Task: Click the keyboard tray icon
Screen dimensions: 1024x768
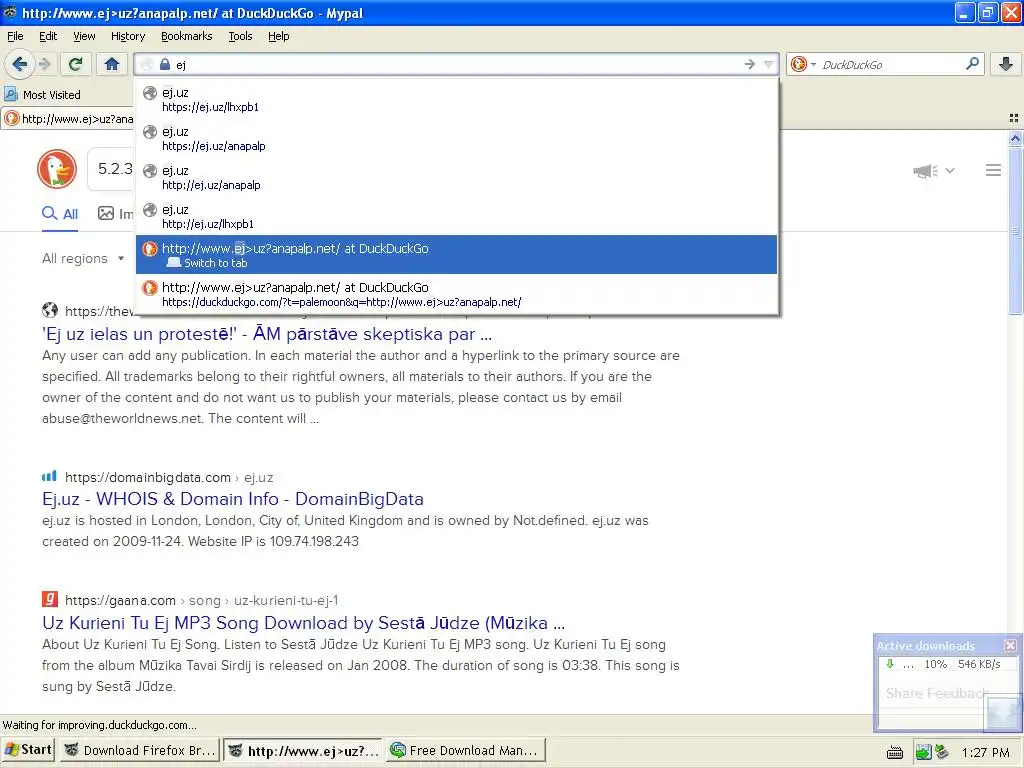Action: (x=895, y=753)
